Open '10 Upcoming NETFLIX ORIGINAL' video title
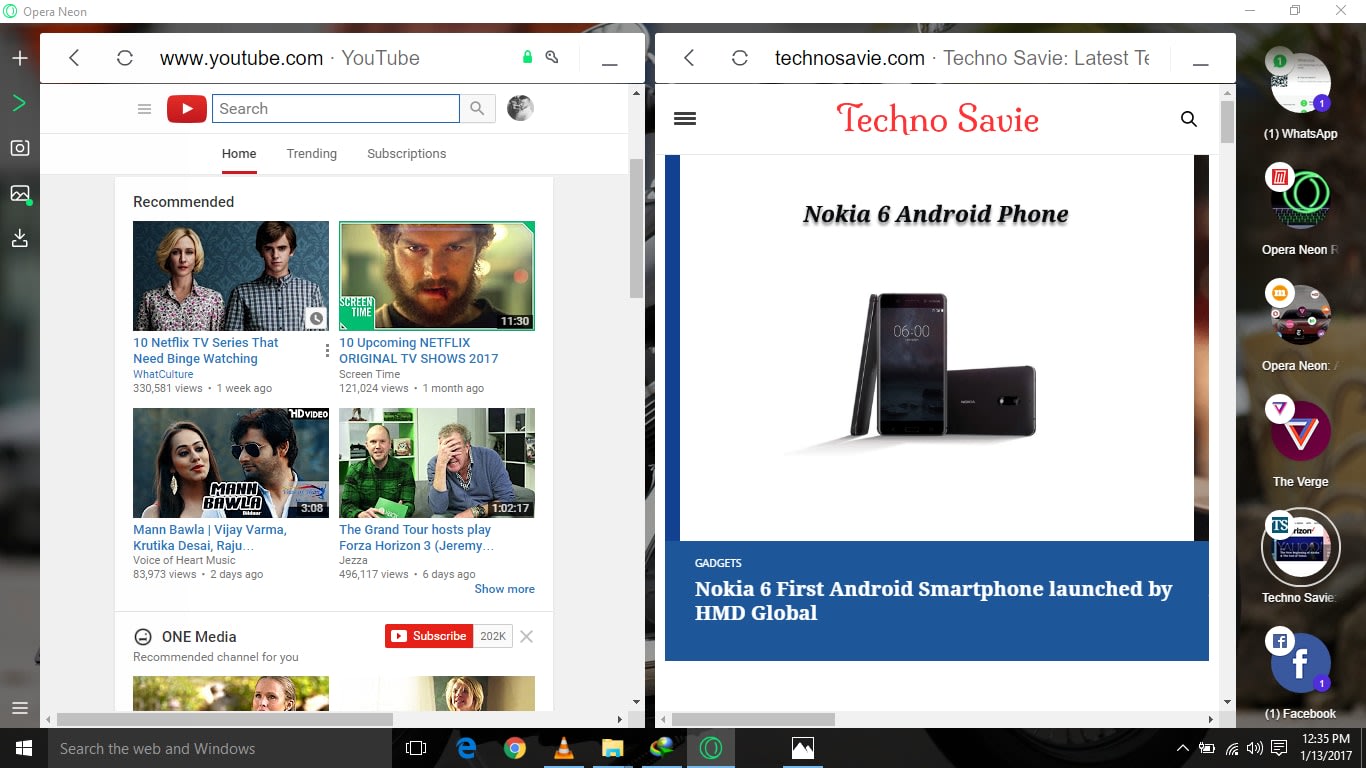Viewport: 1366px width, 768px height. (418, 350)
